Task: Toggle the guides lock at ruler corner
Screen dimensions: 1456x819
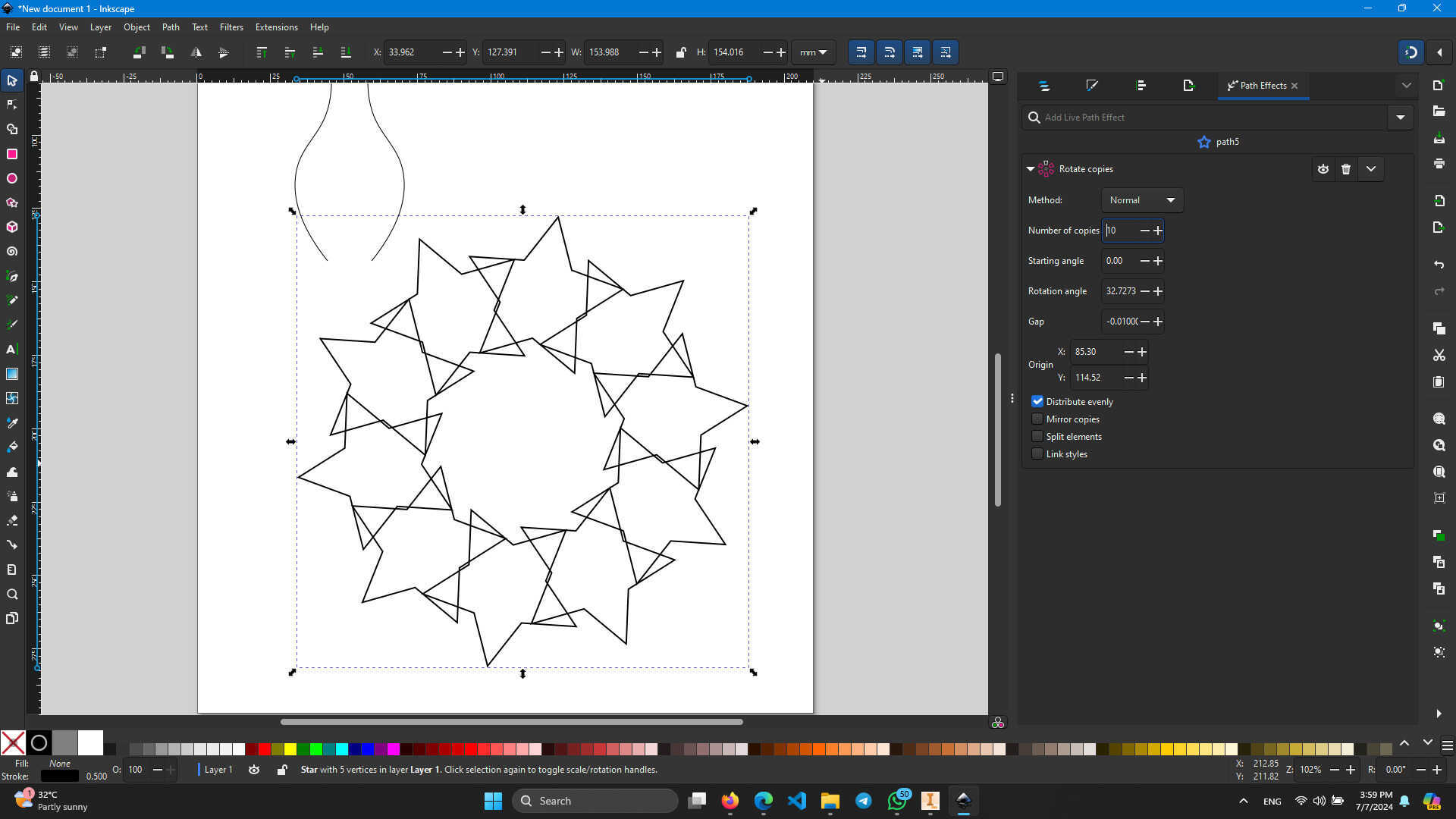Action: point(34,77)
